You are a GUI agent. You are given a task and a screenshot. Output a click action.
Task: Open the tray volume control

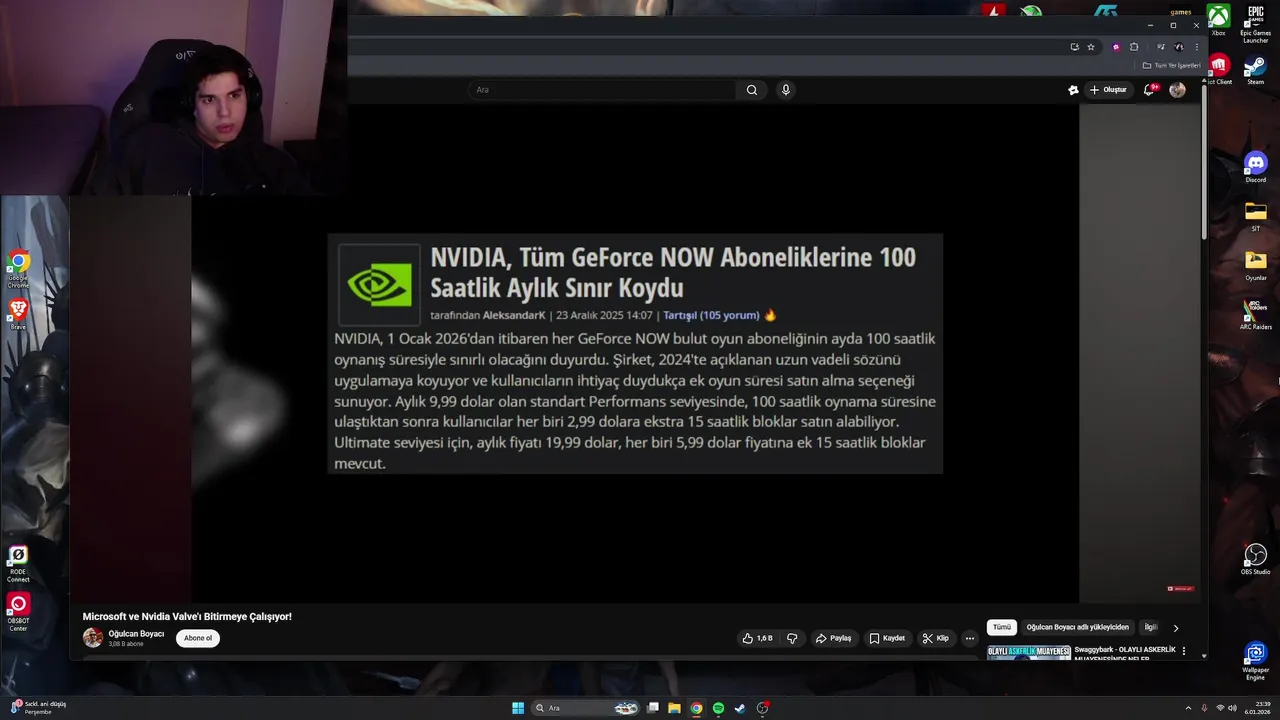(x=1232, y=708)
